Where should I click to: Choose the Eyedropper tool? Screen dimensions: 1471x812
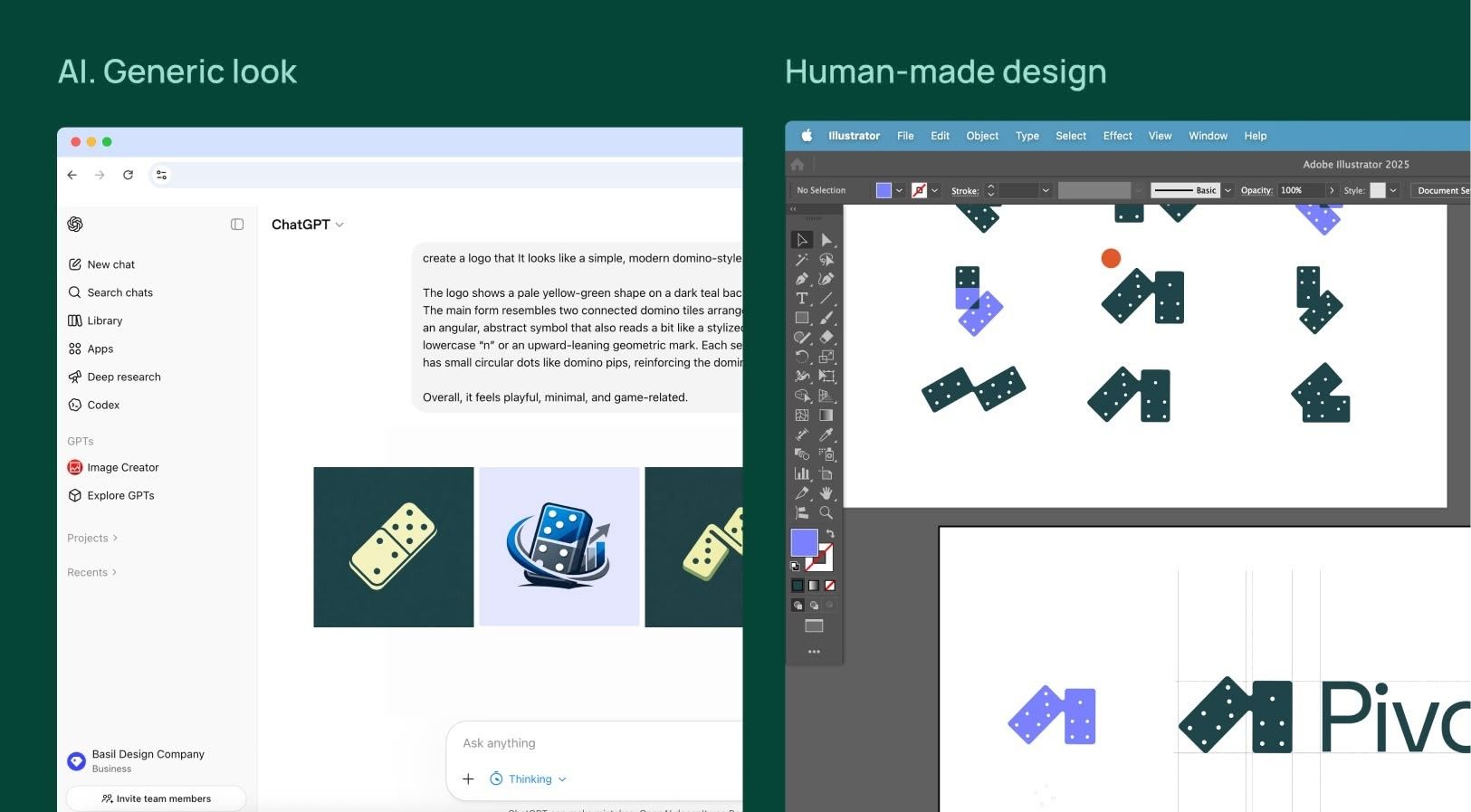[826, 435]
